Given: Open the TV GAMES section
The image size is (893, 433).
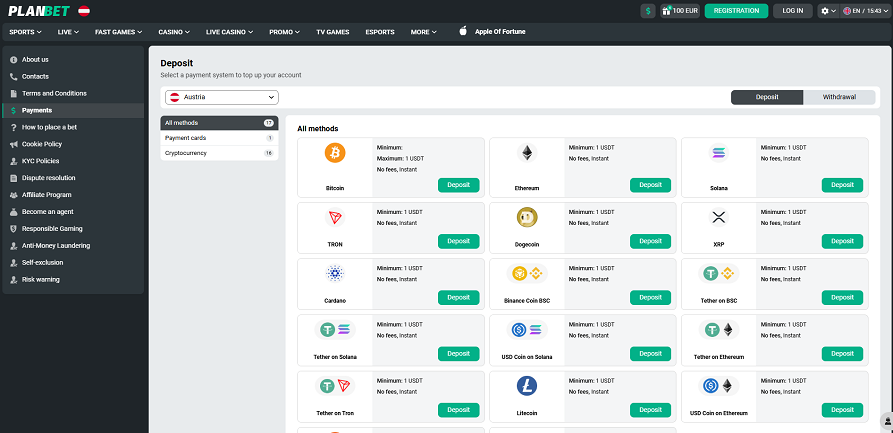Looking at the screenshot, I should click(333, 32).
